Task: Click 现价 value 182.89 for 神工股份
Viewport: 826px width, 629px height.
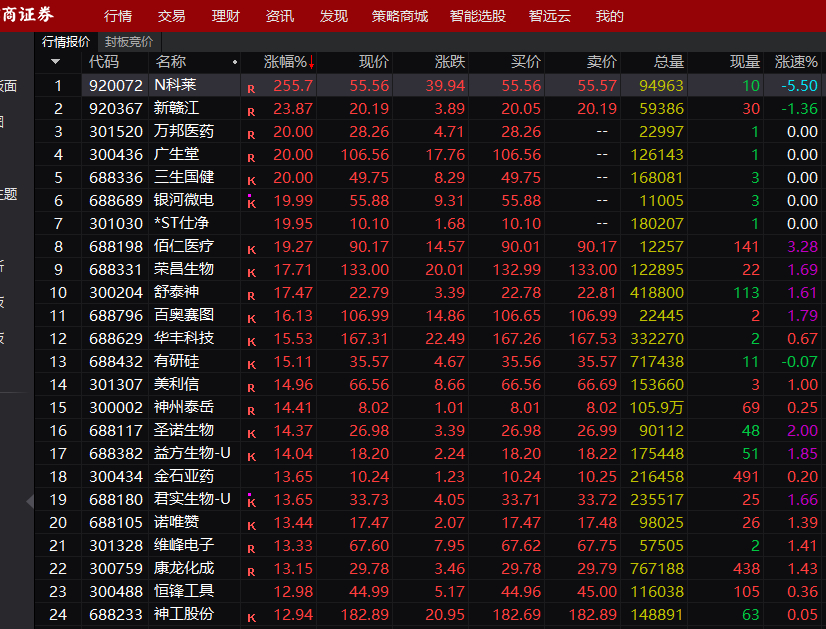Action: 365,614
